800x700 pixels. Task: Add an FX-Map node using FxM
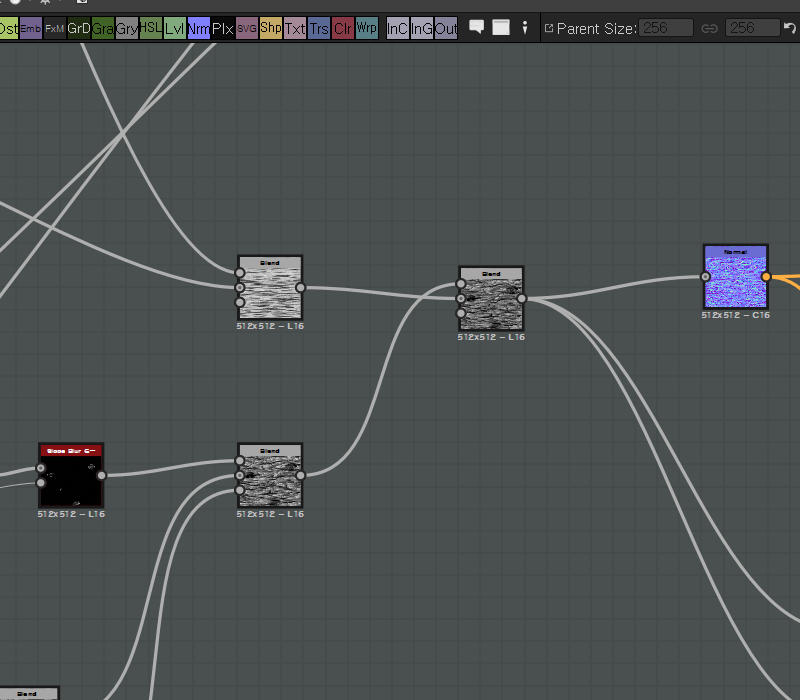(54, 28)
